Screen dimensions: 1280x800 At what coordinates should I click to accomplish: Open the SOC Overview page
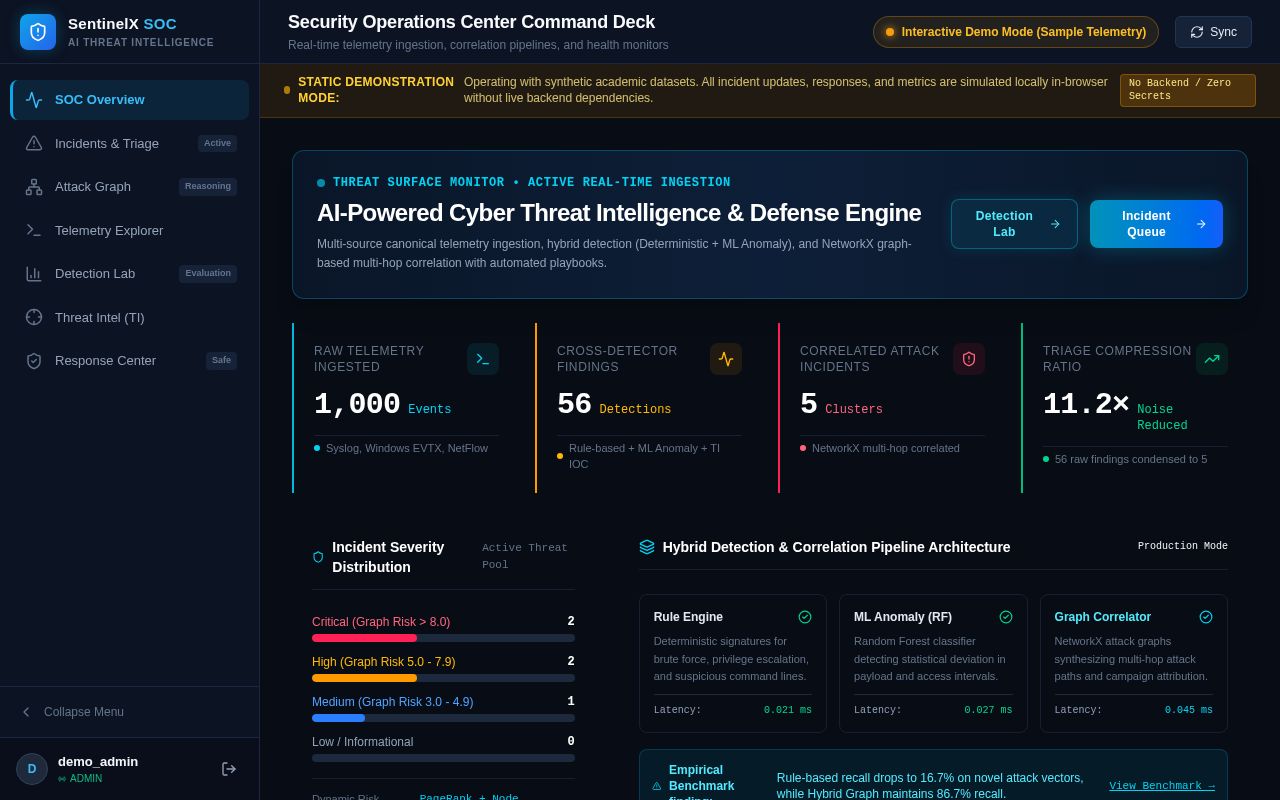coord(130,100)
